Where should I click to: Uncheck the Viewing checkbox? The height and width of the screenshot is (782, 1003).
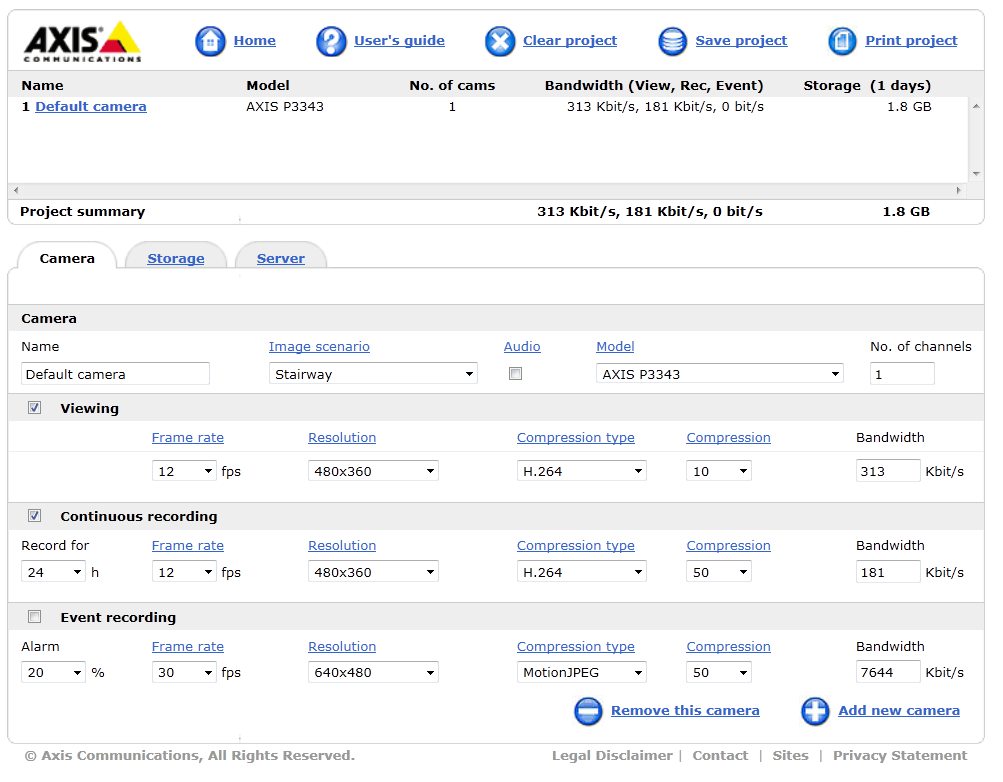click(35, 408)
